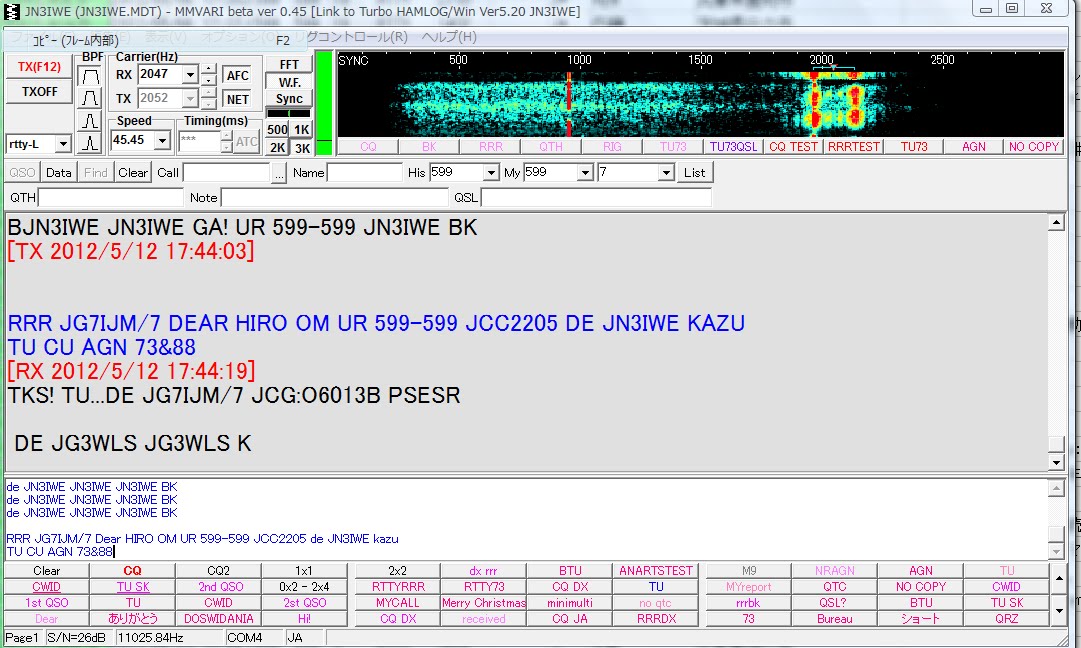1081x648 pixels.
Task: Click the RTTY73 macro button
Action: (484, 587)
